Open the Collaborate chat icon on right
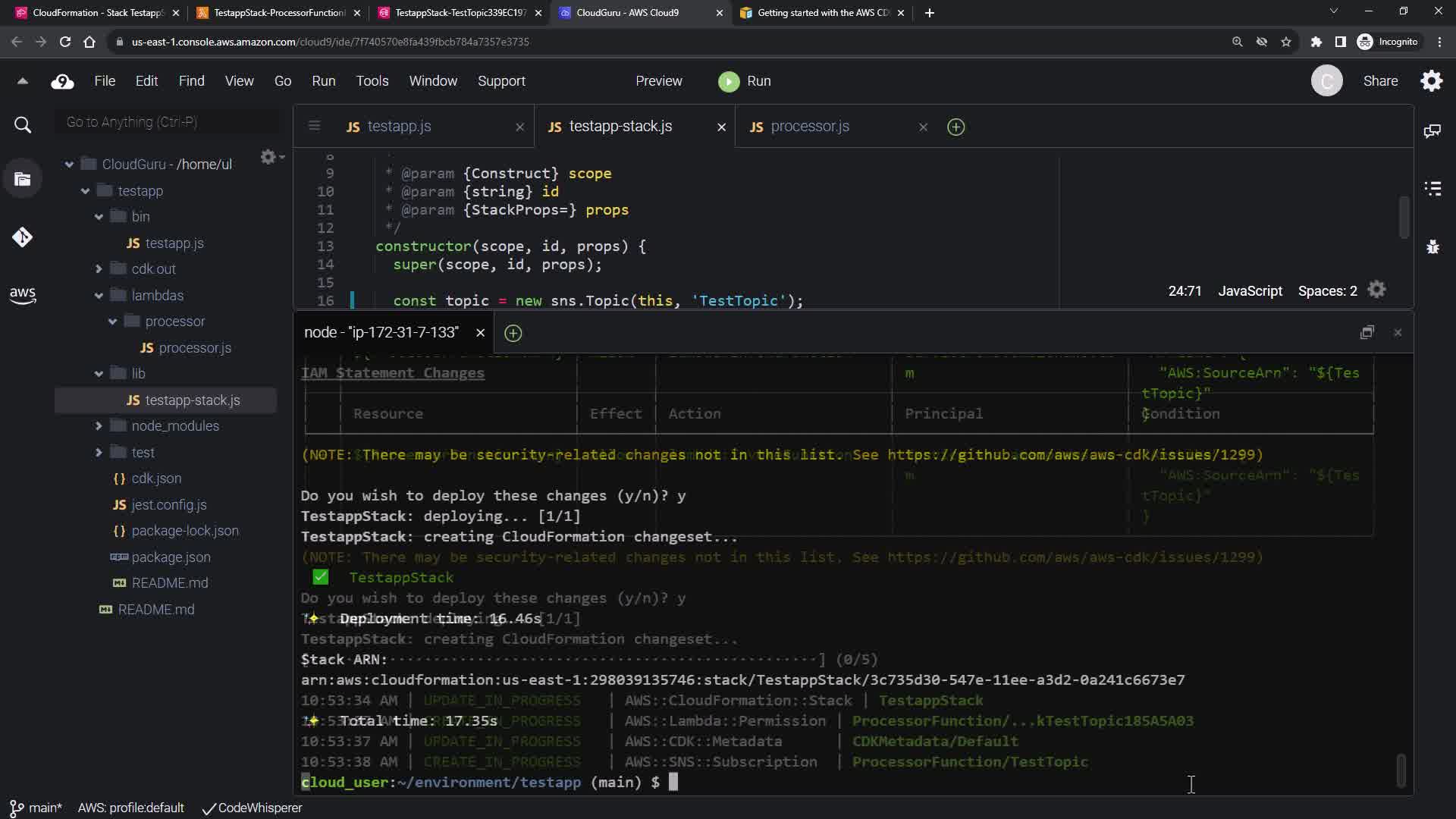This screenshot has width=1456, height=819. 1432,131
